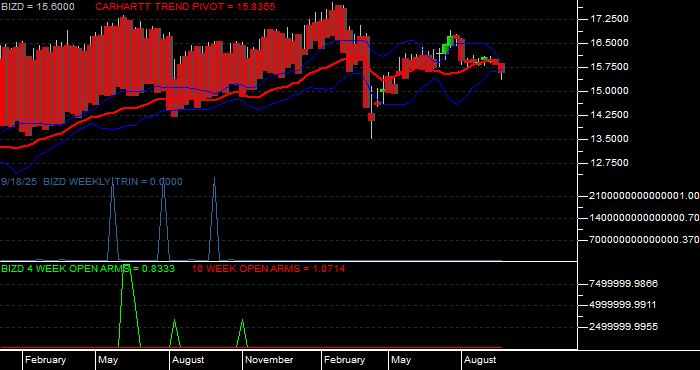Click the 14.2500 price axis value
The image size is (700, 370).
[609, 115]
